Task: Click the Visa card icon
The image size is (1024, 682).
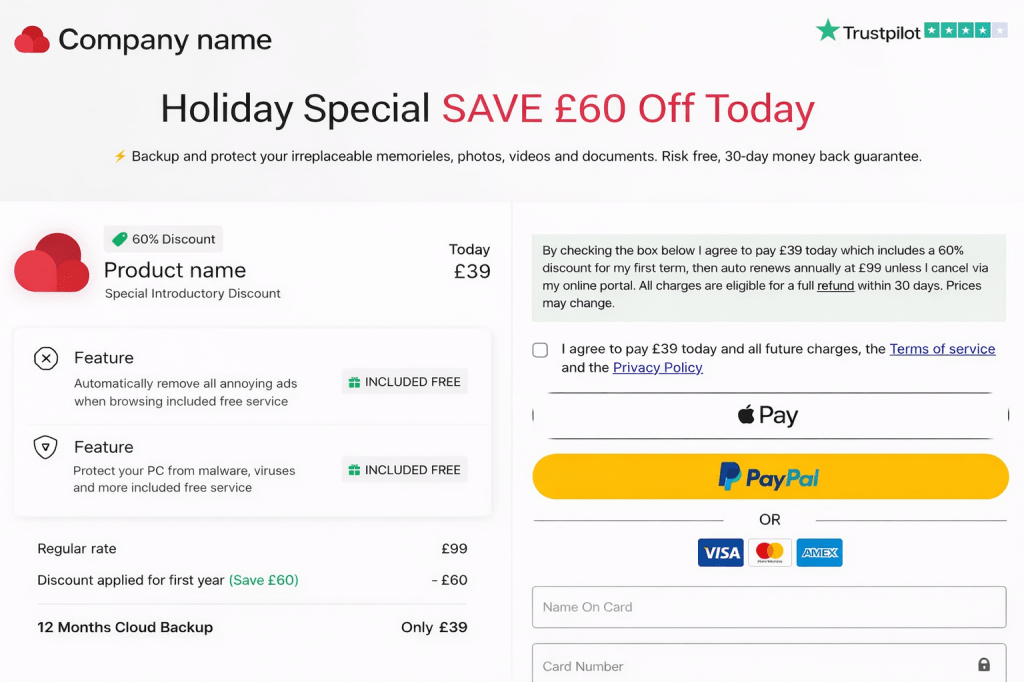Action: point(720,552)
